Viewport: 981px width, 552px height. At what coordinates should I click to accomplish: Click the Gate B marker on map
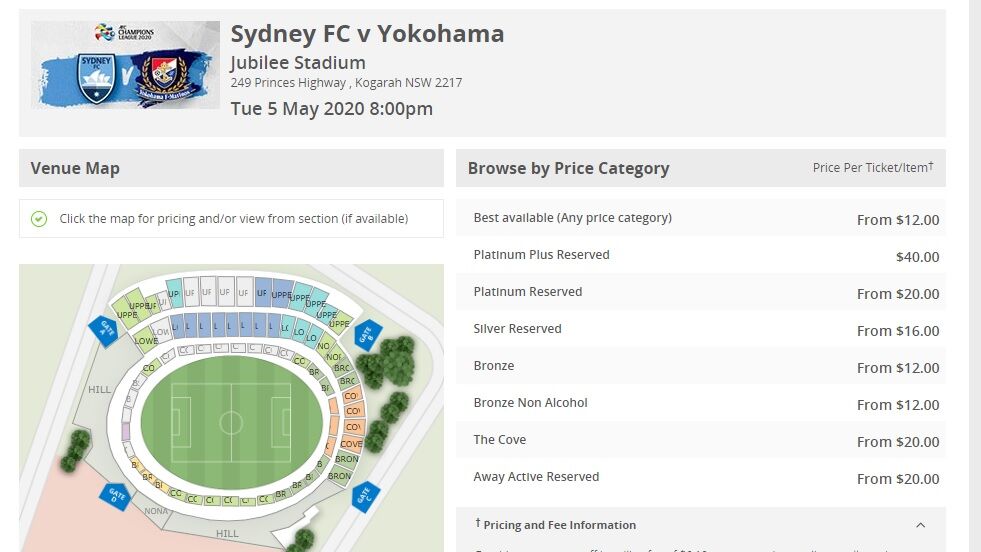click(368, 335)
